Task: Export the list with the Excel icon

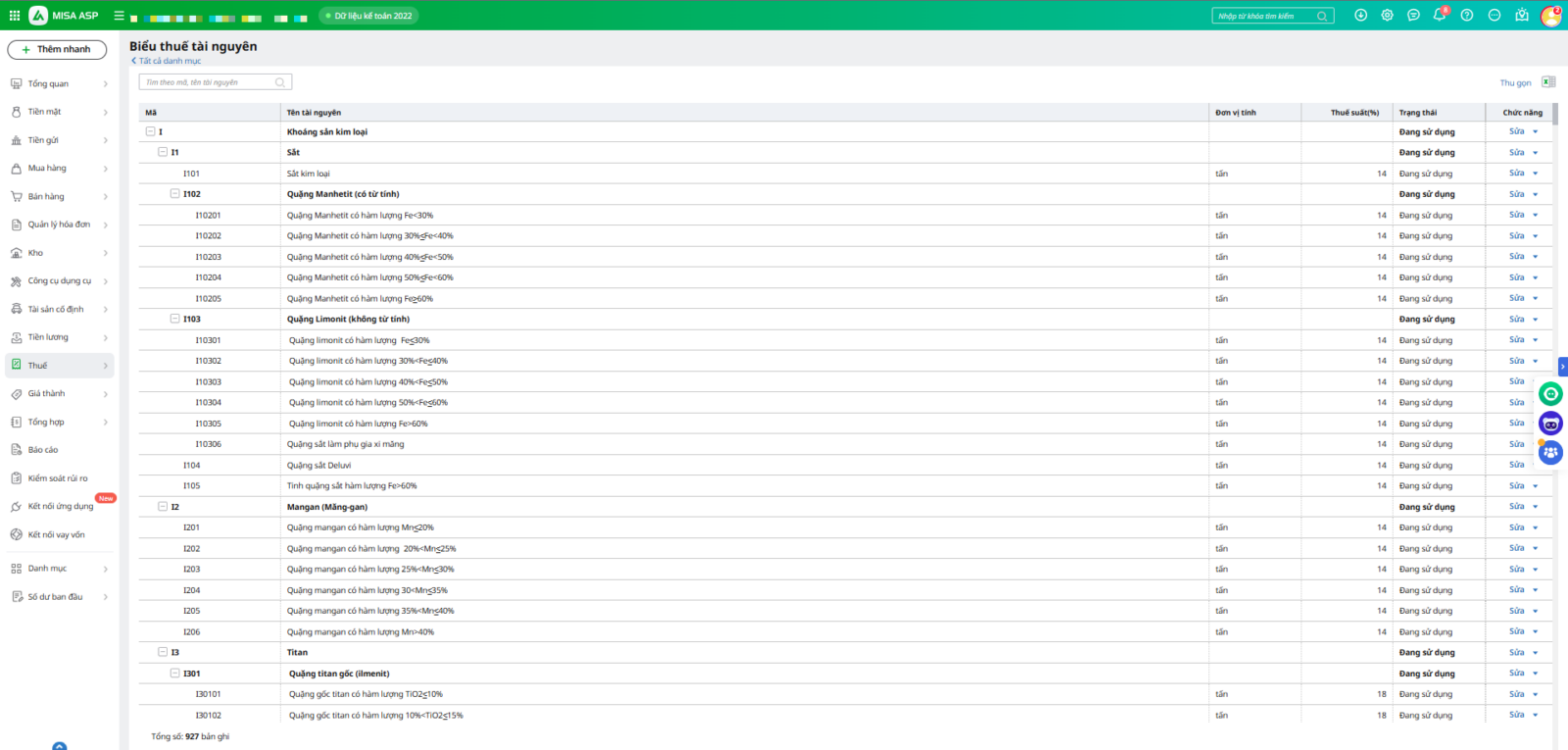Action: click(1548, 82)
